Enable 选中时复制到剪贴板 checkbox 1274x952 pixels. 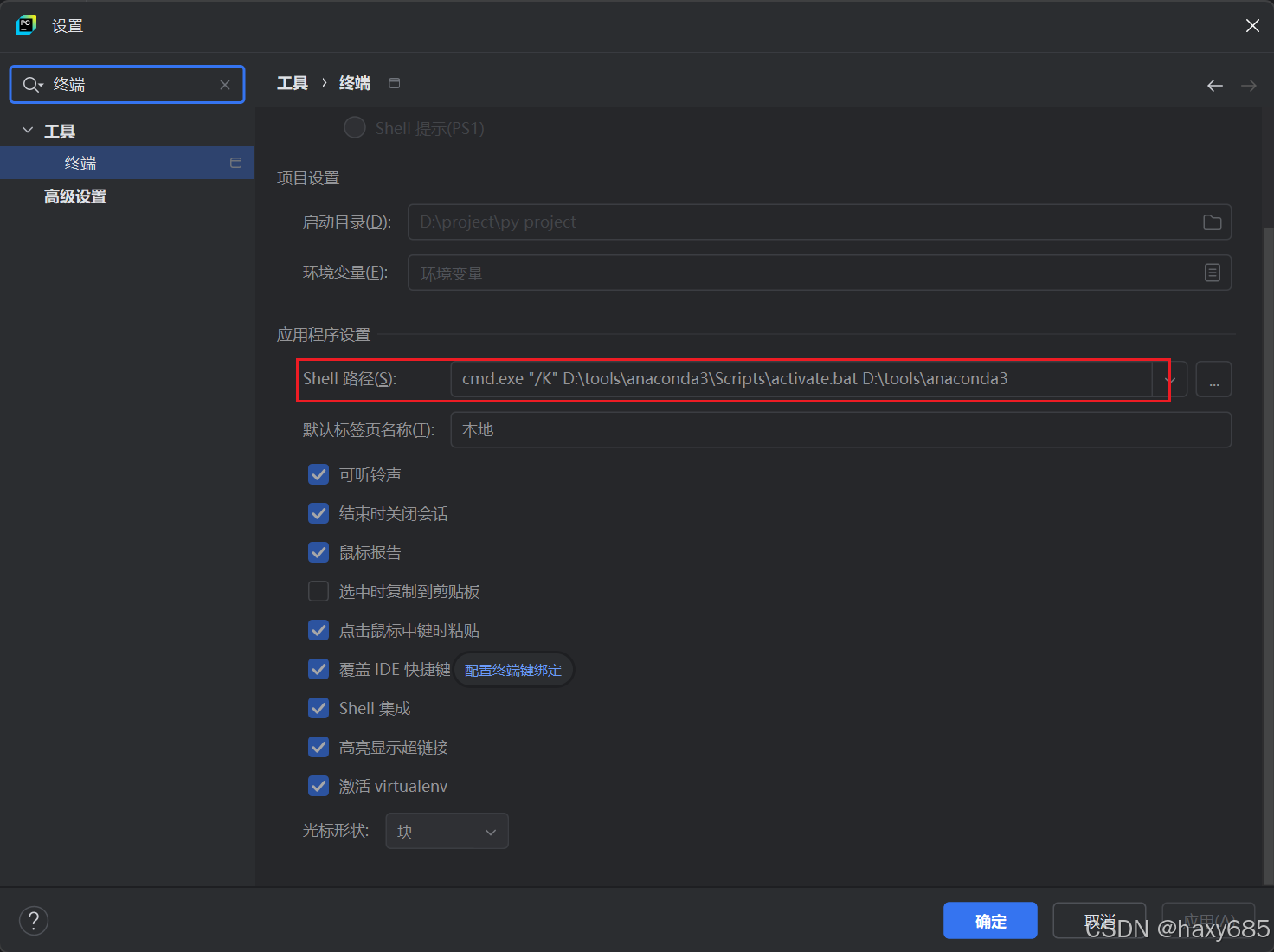click(318, 591)
